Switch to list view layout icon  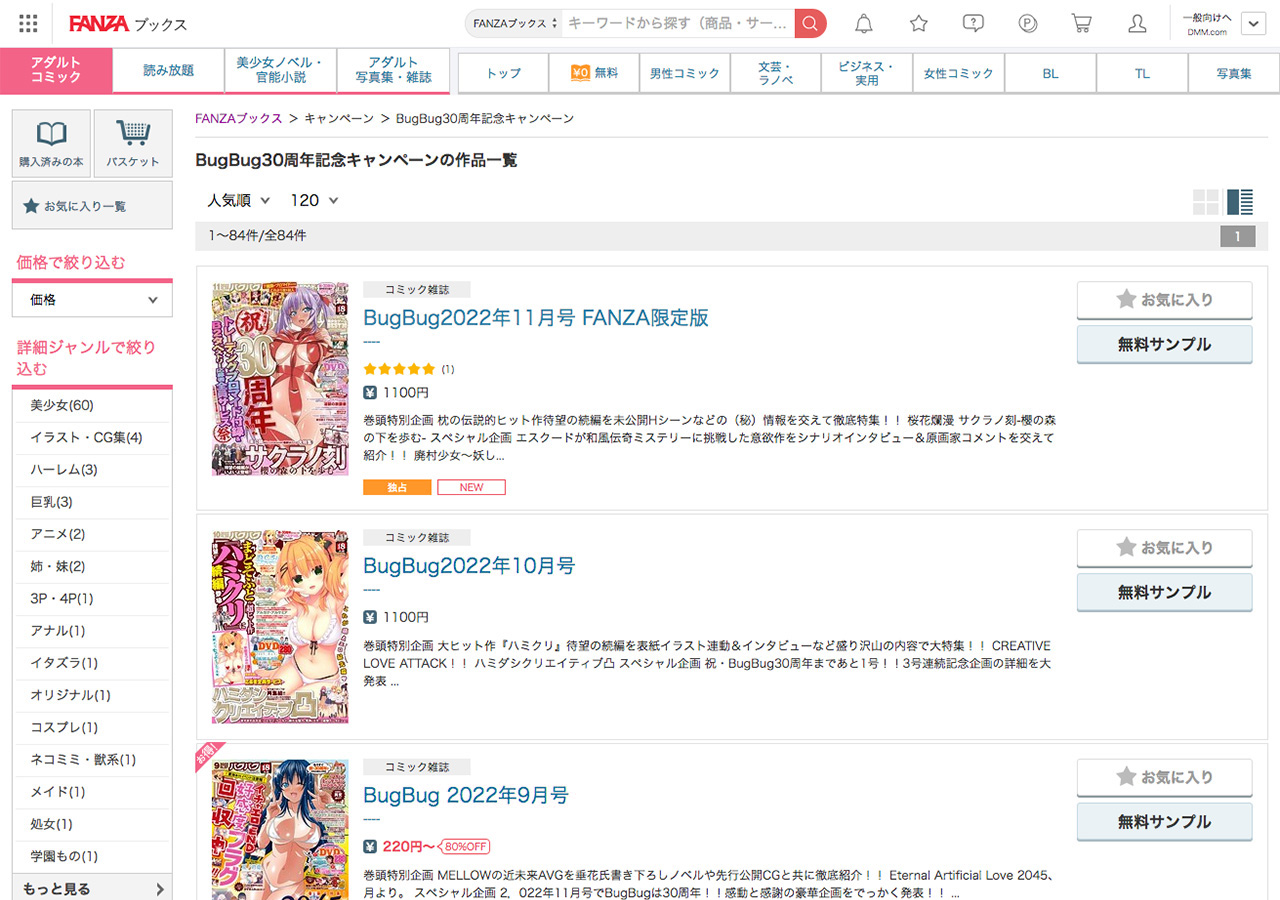point(1240,201)
